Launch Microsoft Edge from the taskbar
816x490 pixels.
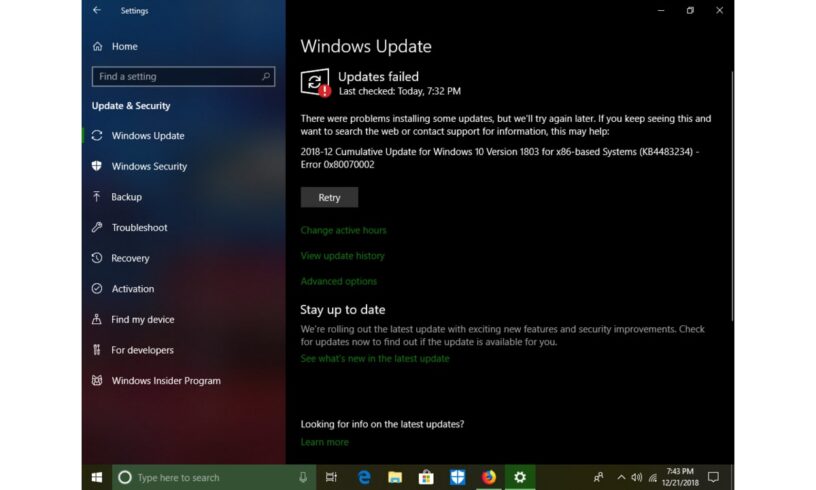pyautogui.click(x=364, y=478)
